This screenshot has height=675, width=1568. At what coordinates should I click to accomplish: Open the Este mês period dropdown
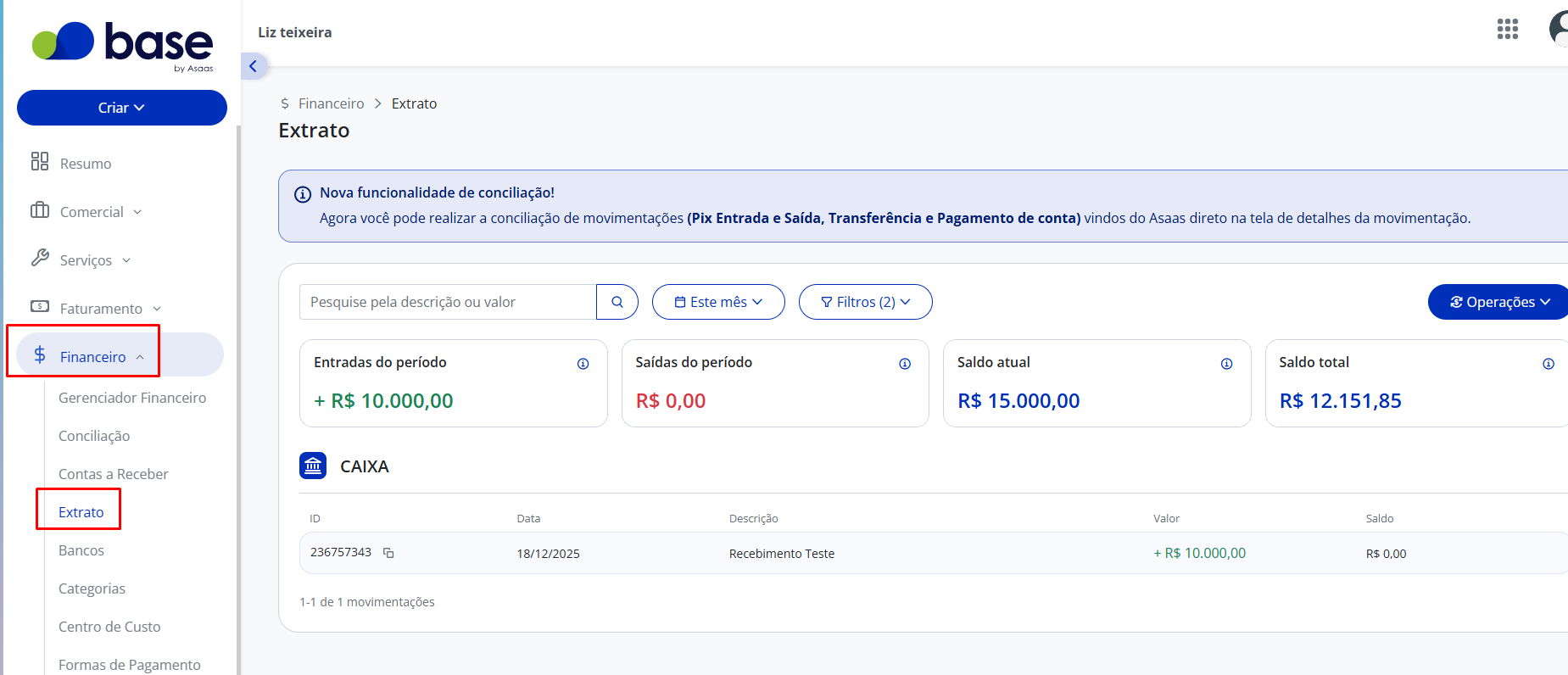[x=718, y=302]
